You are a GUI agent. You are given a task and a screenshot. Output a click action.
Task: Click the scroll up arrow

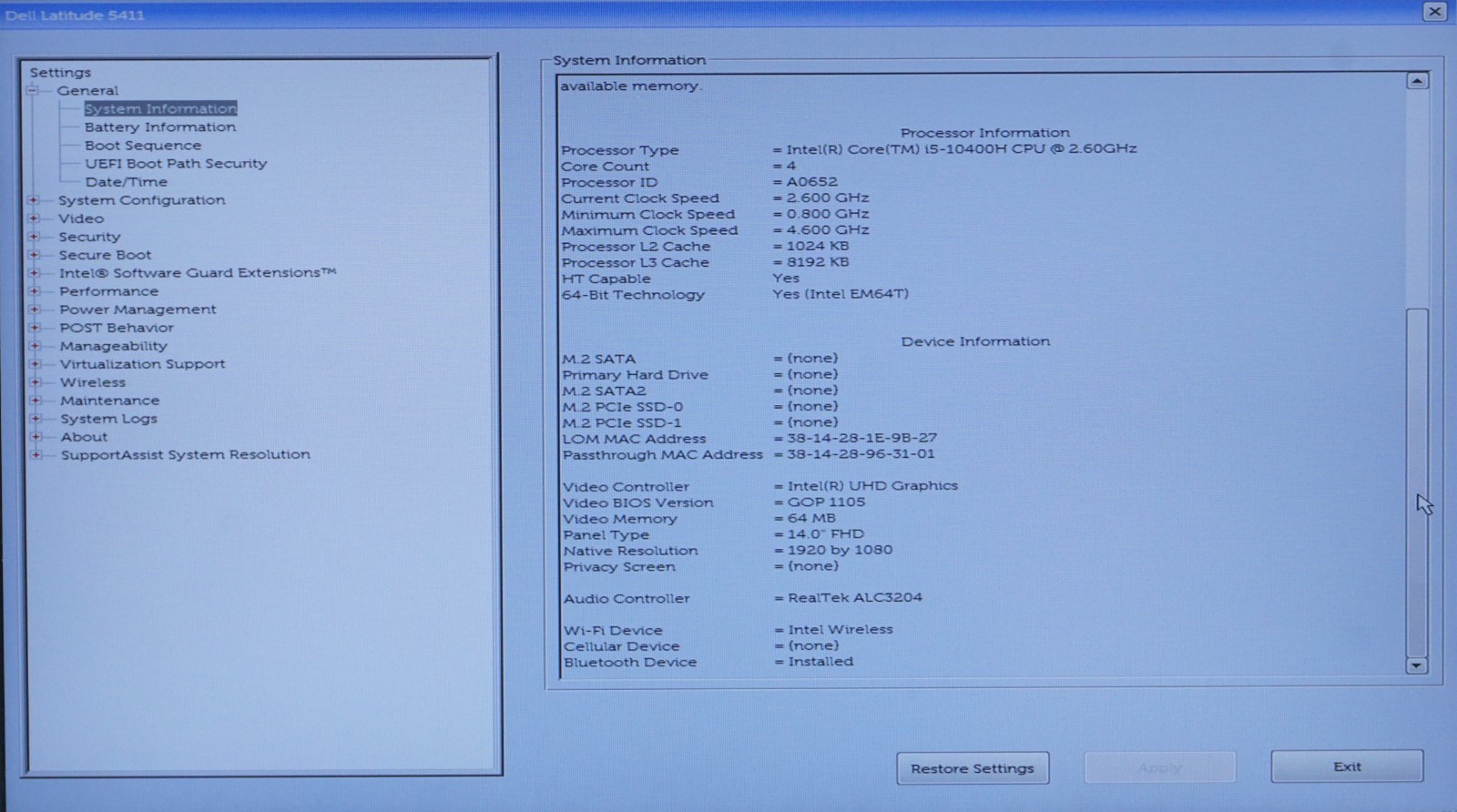[1417, 81]
